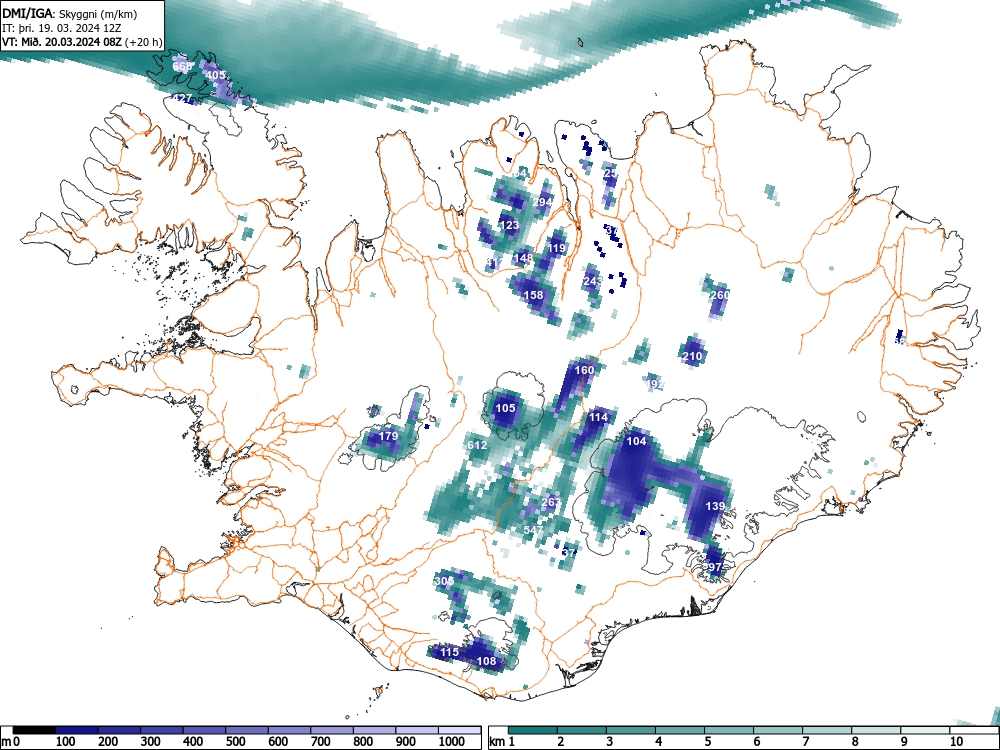Click the 'km 1' label of the kilometre legend
This screenshot has height=750, width=1000.
click(503, 742)
